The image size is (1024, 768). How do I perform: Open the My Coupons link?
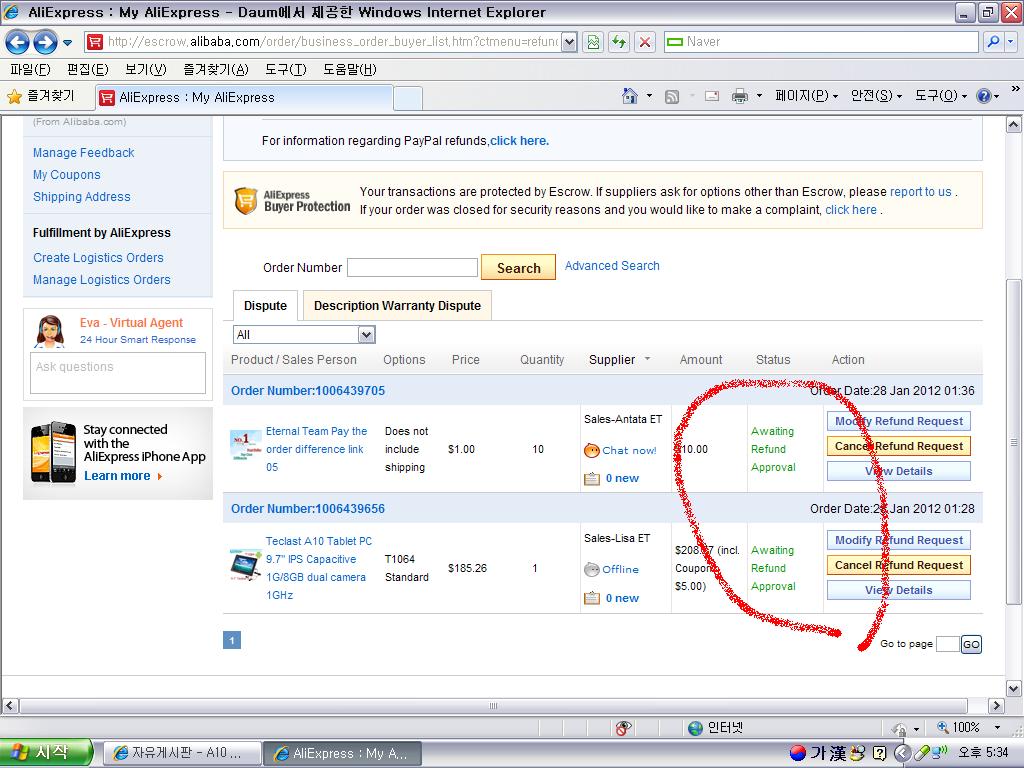[x=67, y=175]
